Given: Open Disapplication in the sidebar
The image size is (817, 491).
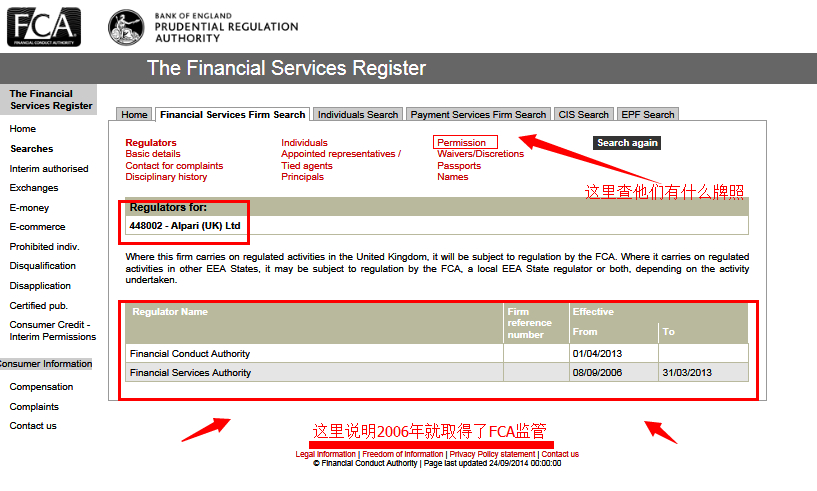Looking at the screenshot, I should click(40, 286).
